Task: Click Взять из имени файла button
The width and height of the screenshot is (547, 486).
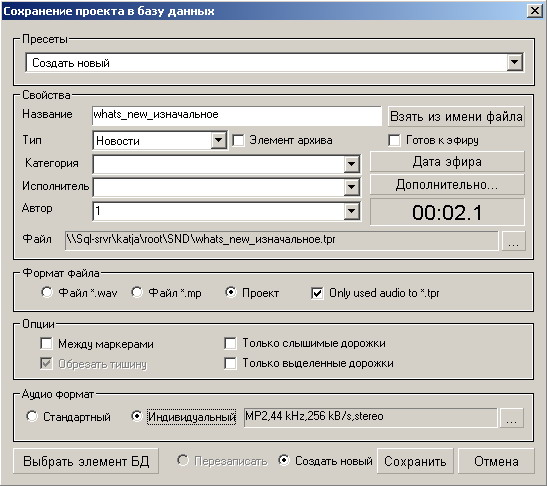Action: [x=456, y=116]
